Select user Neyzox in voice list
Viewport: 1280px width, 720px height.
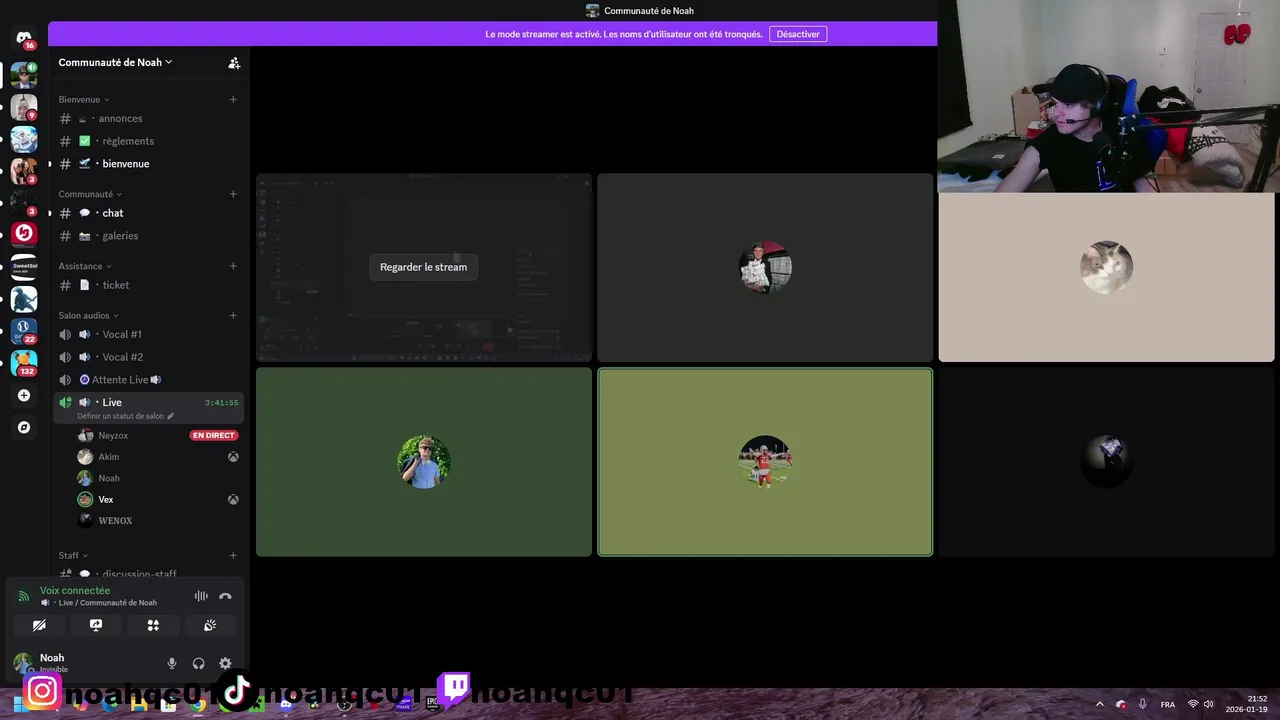click(x=157, y=435)
